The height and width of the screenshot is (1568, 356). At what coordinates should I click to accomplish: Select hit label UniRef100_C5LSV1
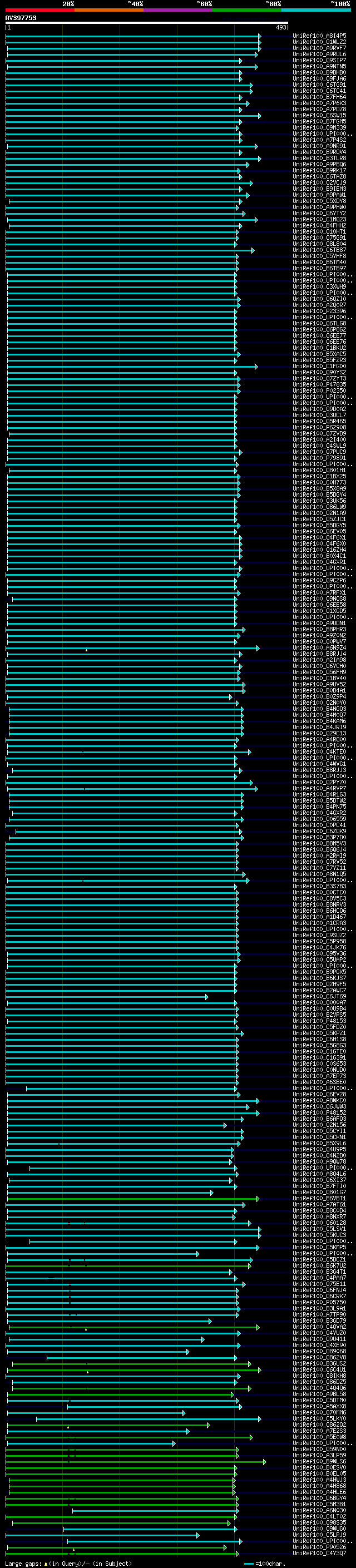(x=319, y=1229)
